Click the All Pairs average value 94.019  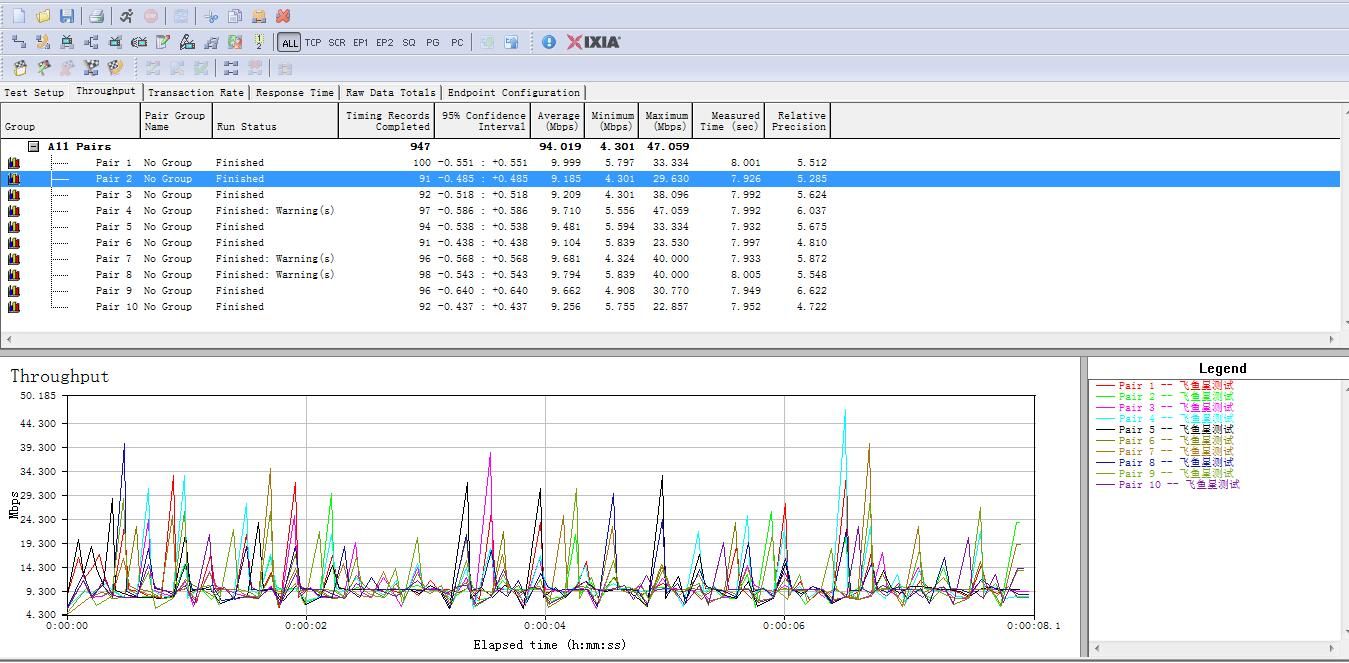click(560, 147)
